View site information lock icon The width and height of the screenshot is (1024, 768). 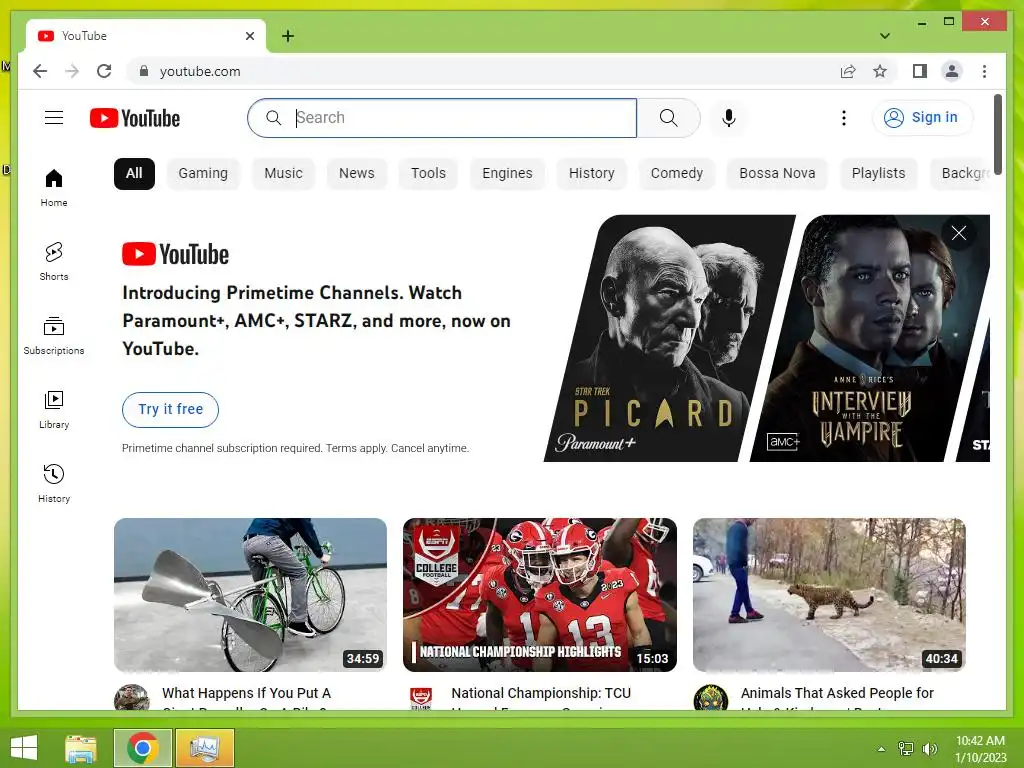tap(144, 71)
